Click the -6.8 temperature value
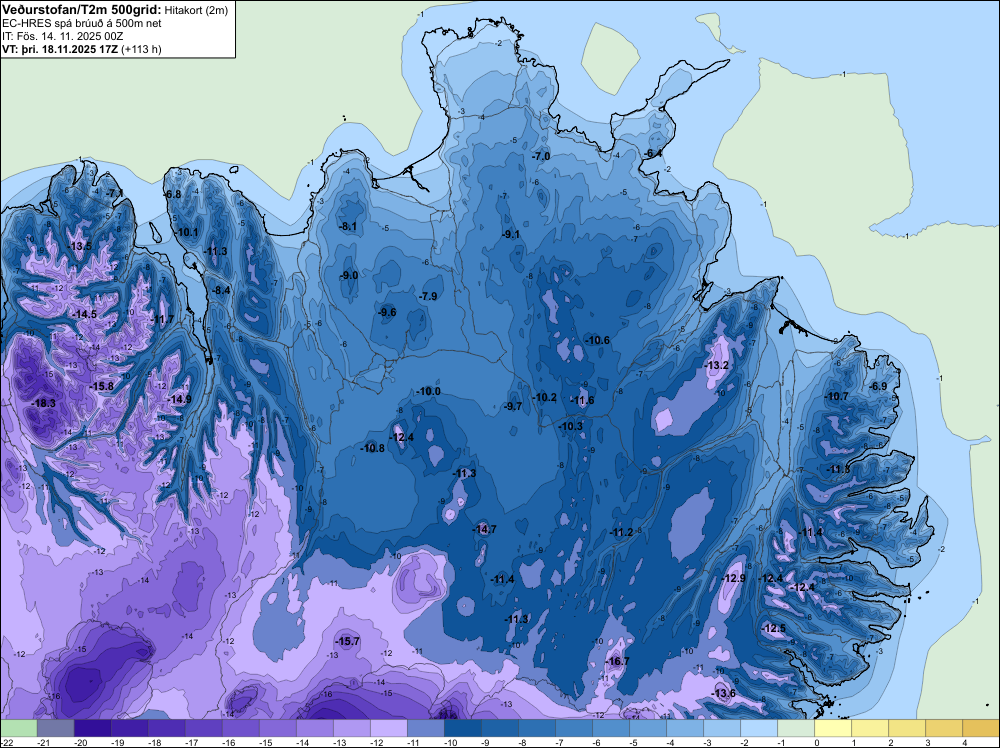Screen dimensions: 1000x748 (x=172, y=194)
